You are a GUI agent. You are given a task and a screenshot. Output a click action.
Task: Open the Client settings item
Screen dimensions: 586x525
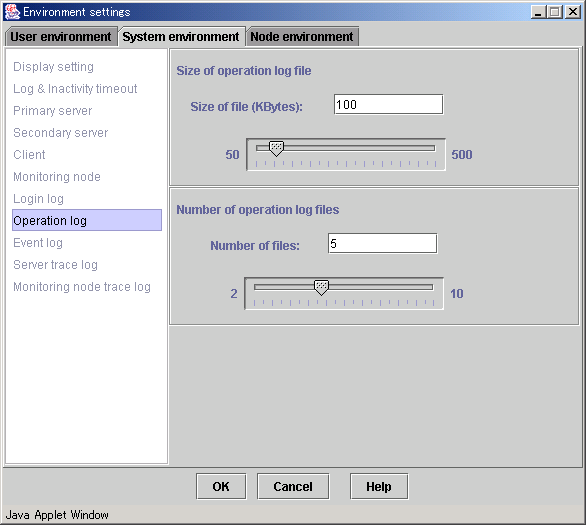click(x=29, y=155)
